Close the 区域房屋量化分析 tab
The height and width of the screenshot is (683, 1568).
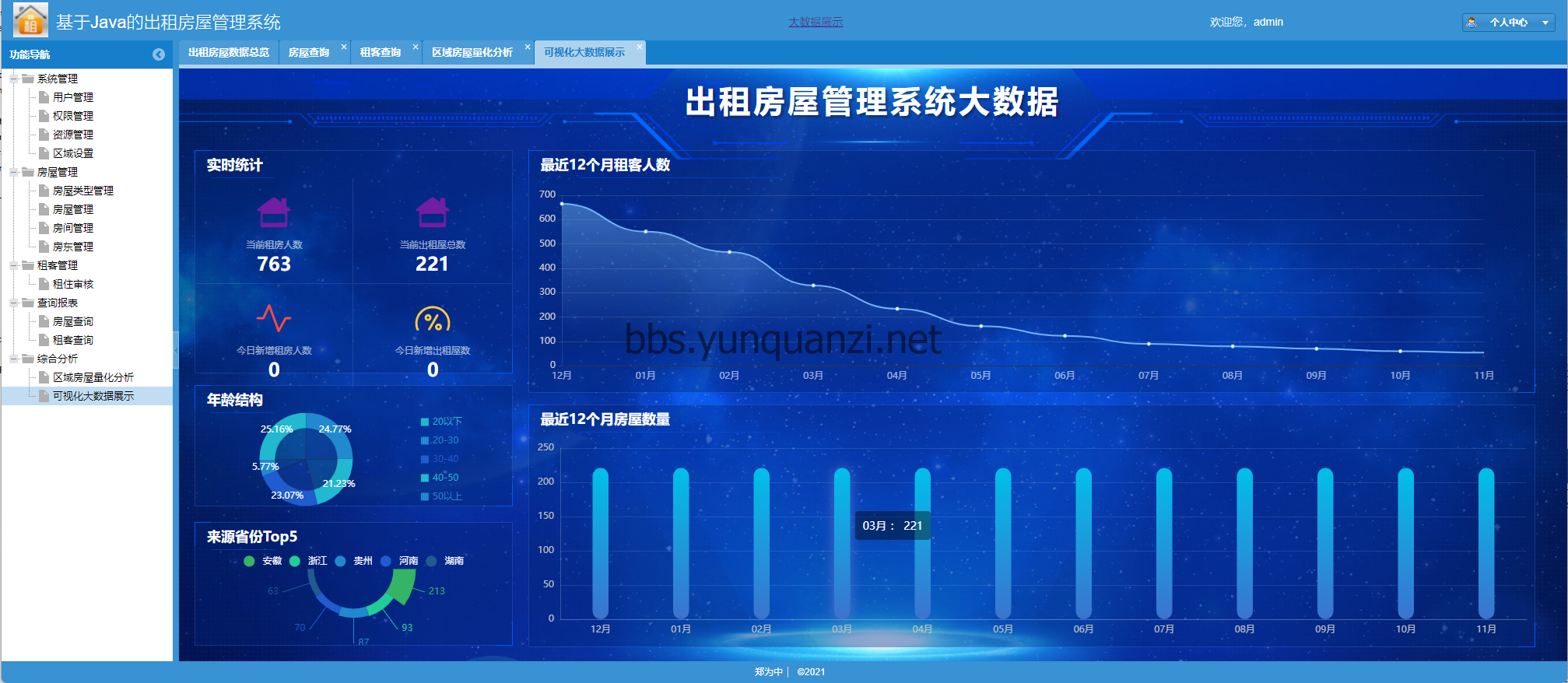point(528,47)
